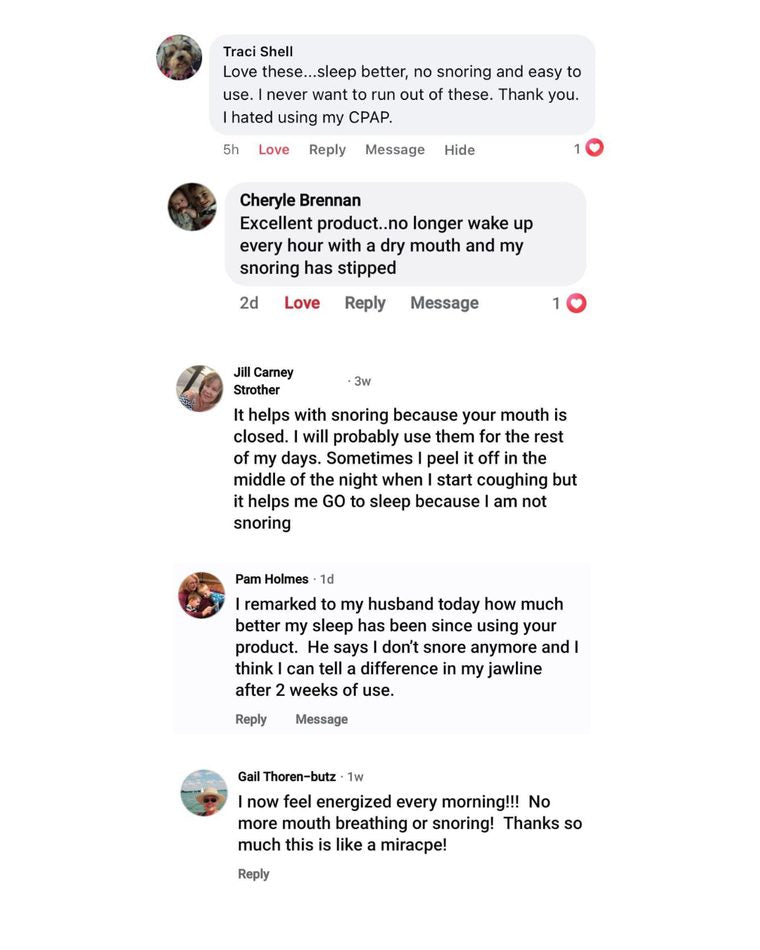Reply to Pam Holmes's comment
This screenshot has width=760, height=950.
[x=251, y=719]
